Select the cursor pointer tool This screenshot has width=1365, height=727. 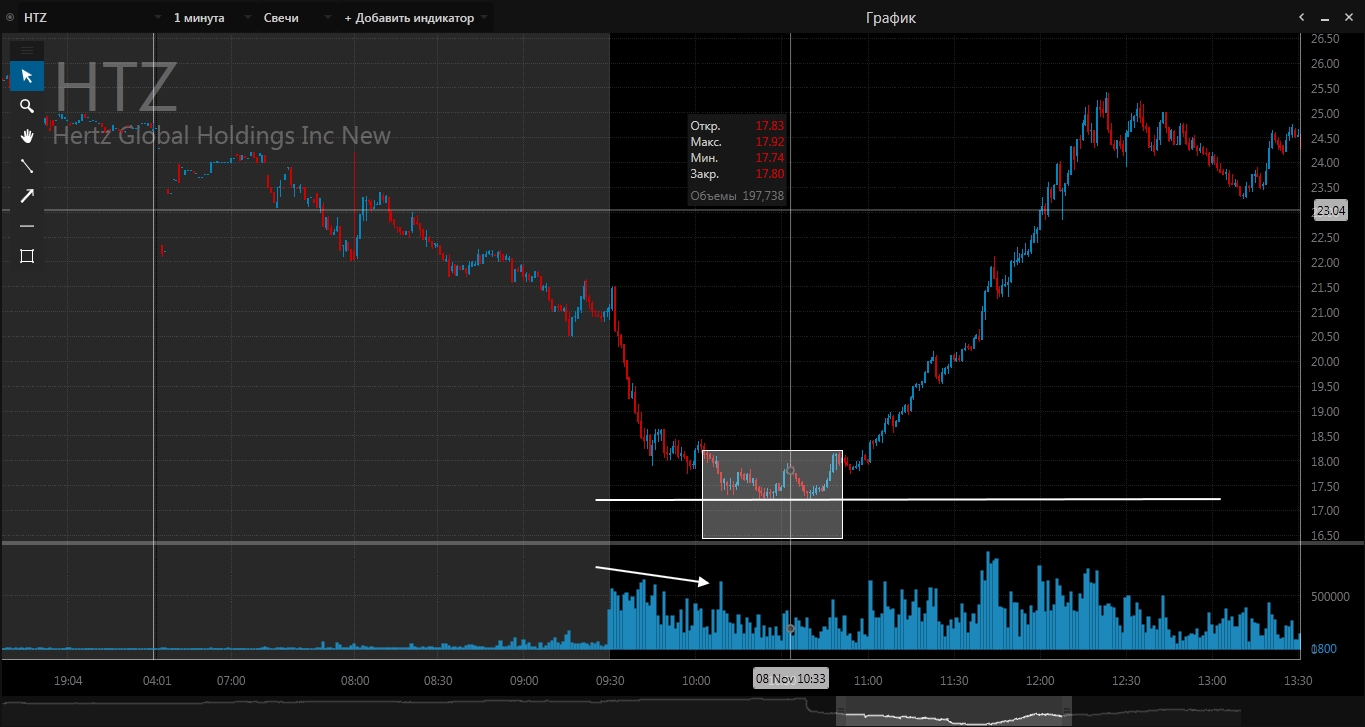pos(27,76)
